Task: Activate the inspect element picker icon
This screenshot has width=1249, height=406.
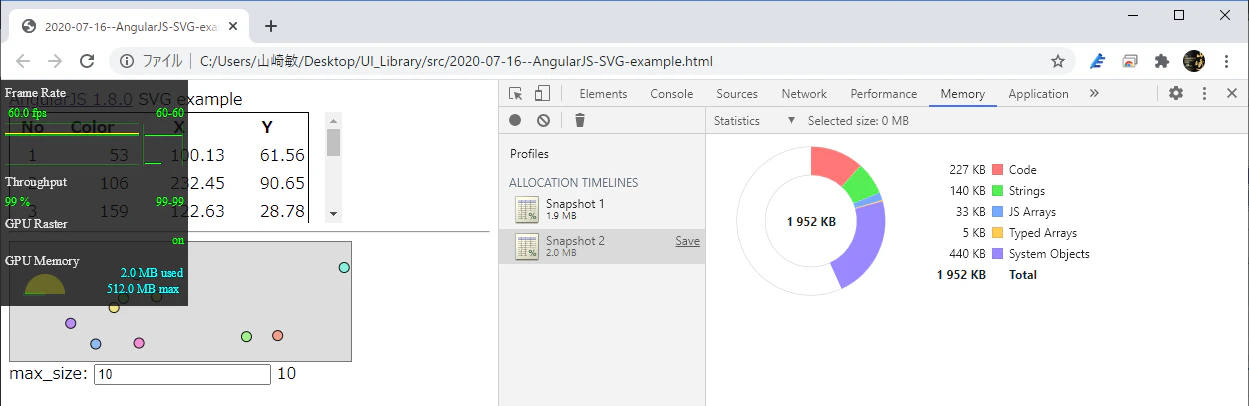Action: 516,94
